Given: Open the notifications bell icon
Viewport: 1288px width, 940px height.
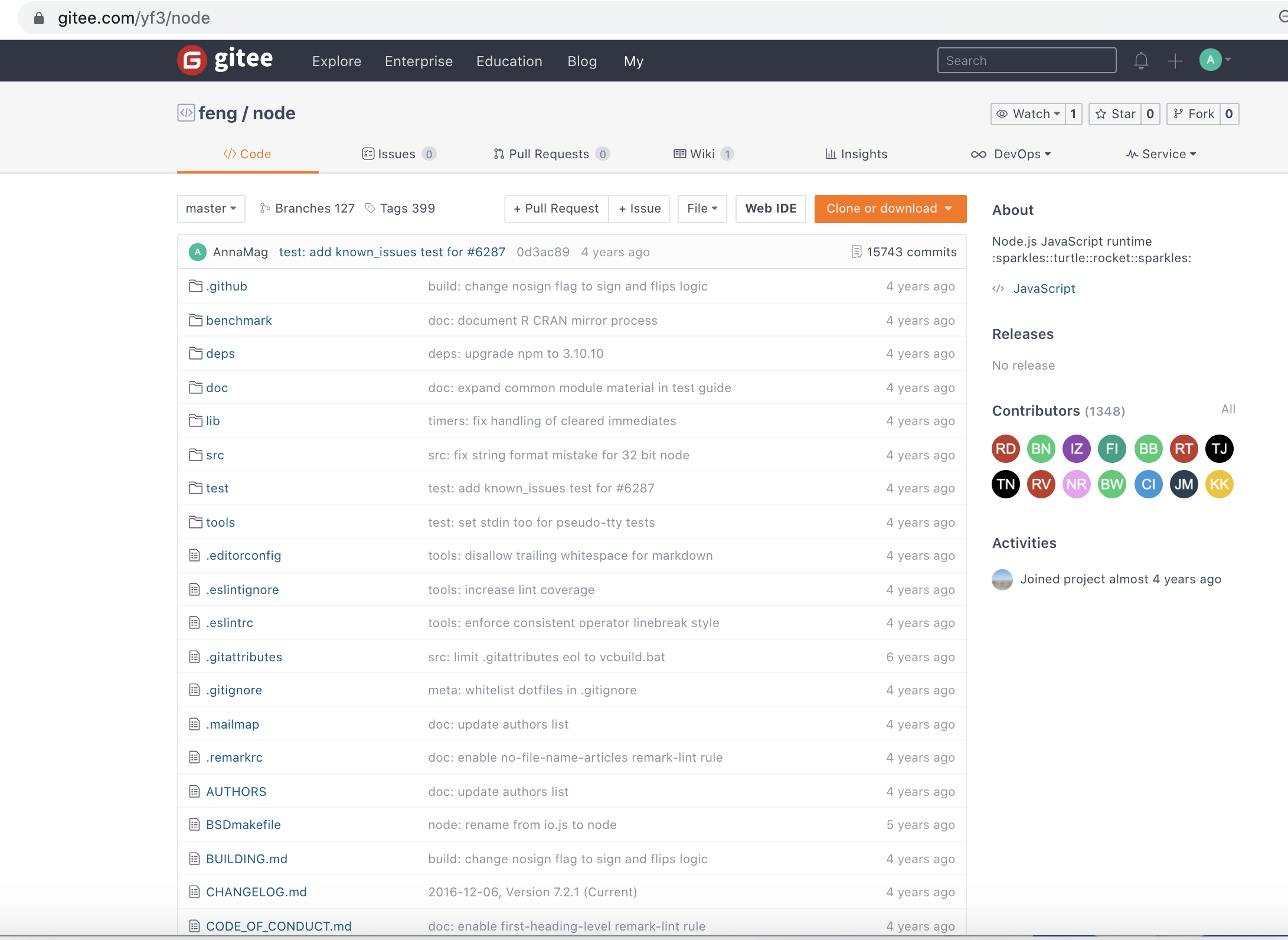Looking at the screenshot, I should [x=1140, y=61].
